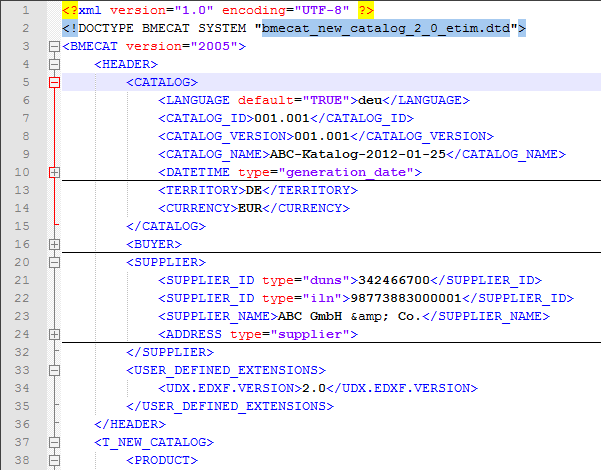601x470 pixels.
Task: Expand the folded BUYER block
Action: coord(54,244)
